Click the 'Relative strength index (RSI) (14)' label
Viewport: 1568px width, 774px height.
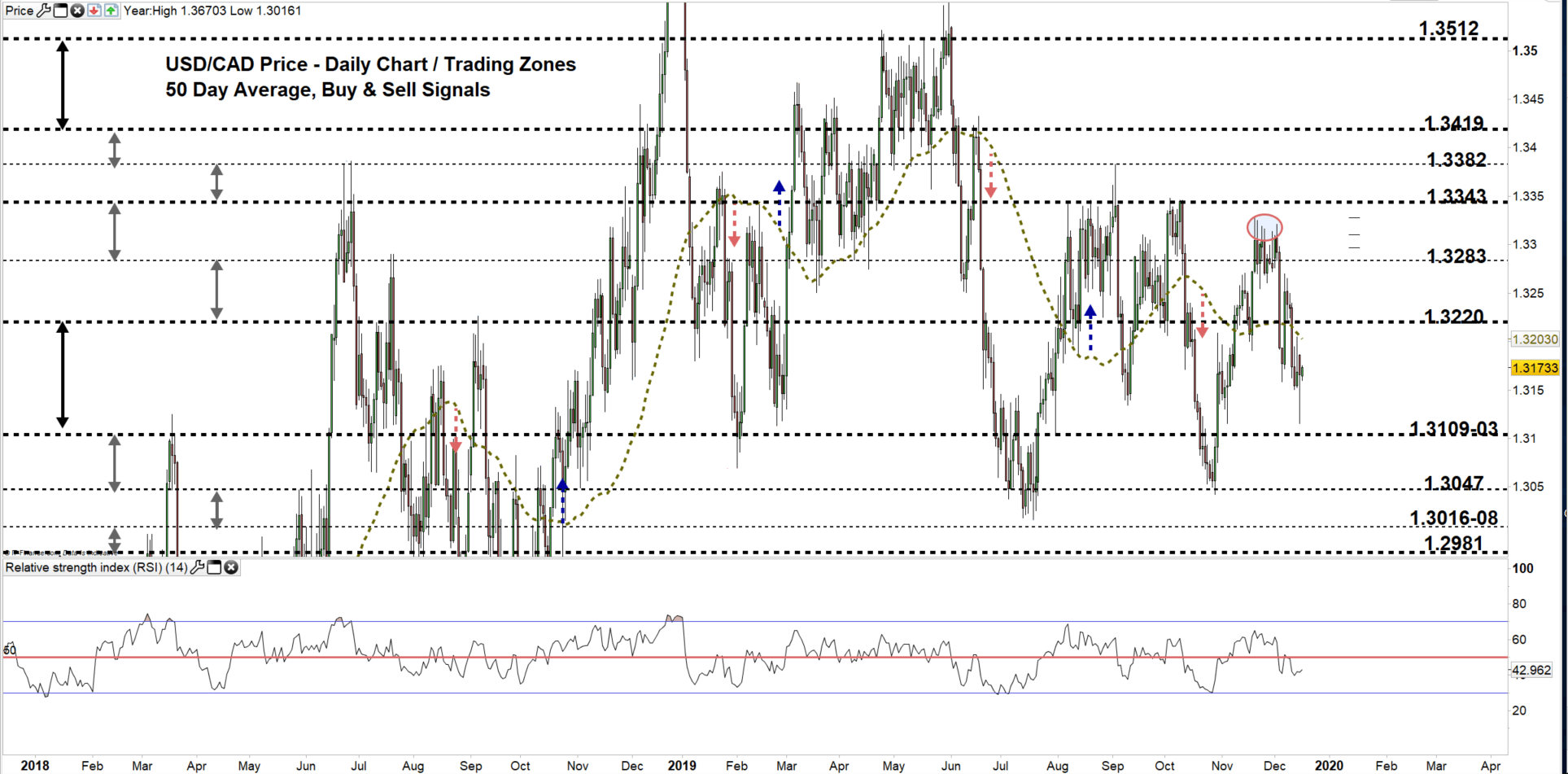pos(97,567)
